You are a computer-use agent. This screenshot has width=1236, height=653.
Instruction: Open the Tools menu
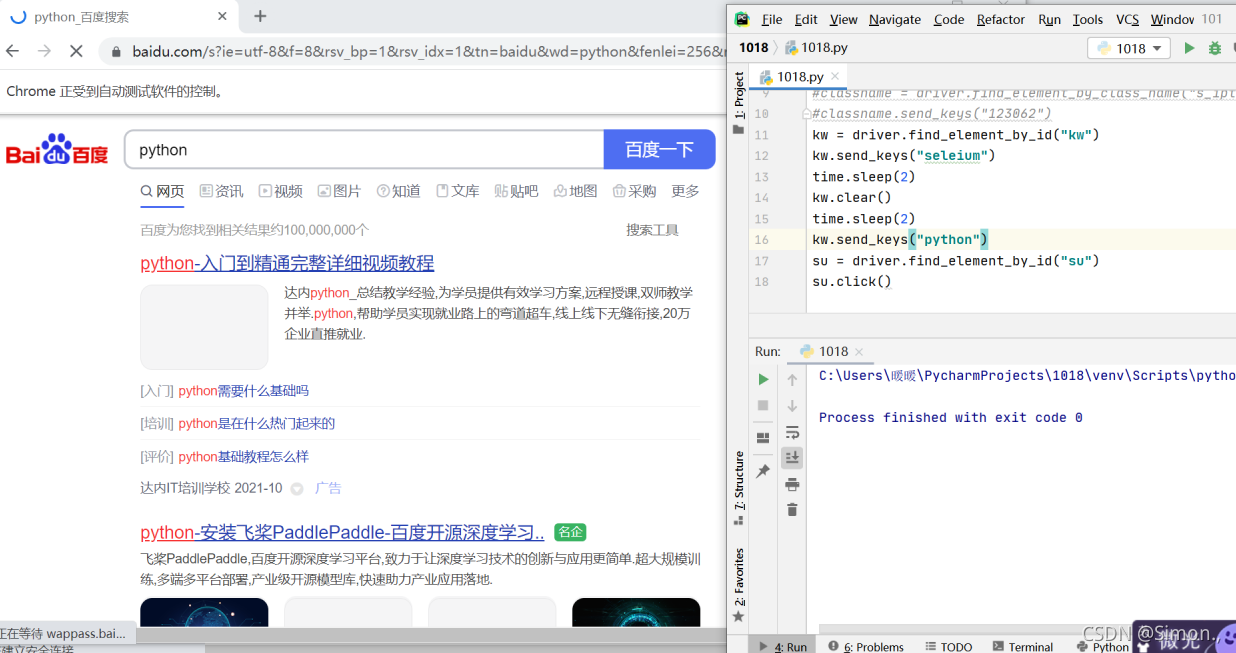(x=1088, y=19)
